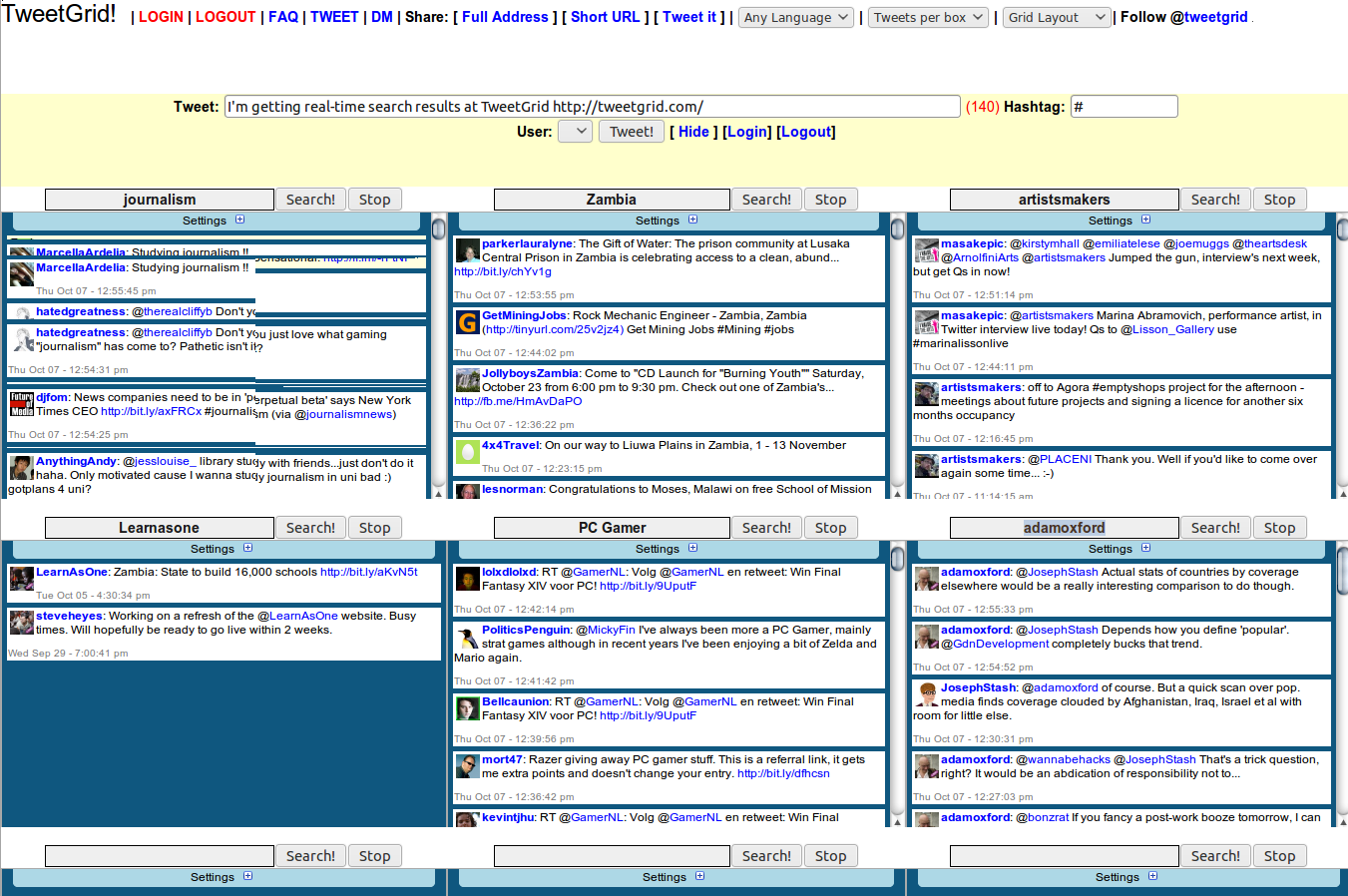Click Hide link in tweet panel

(x=693, y=132)
